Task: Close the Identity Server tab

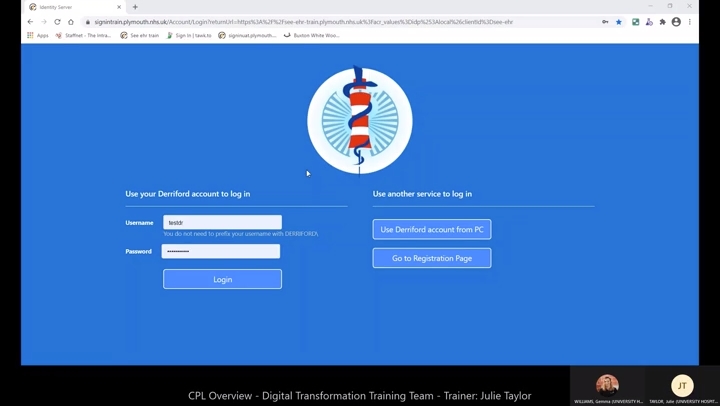Action: coord(119,7)
